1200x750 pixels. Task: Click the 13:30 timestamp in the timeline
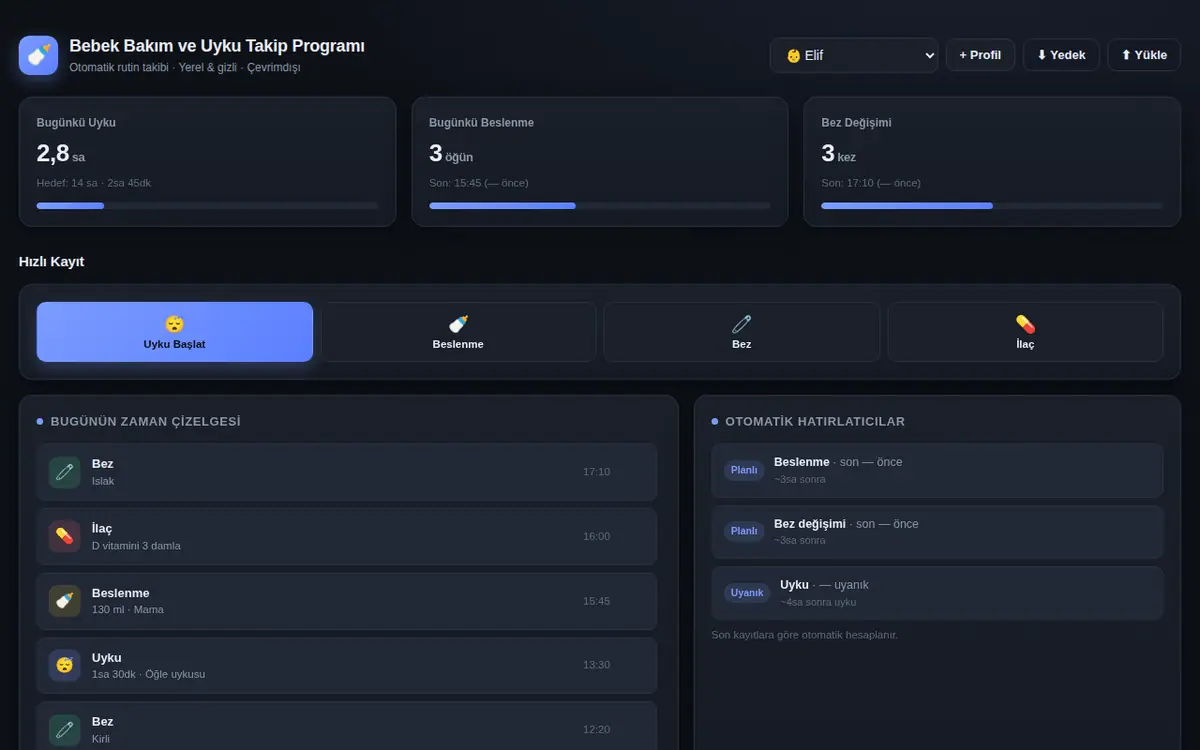[596, 665]
